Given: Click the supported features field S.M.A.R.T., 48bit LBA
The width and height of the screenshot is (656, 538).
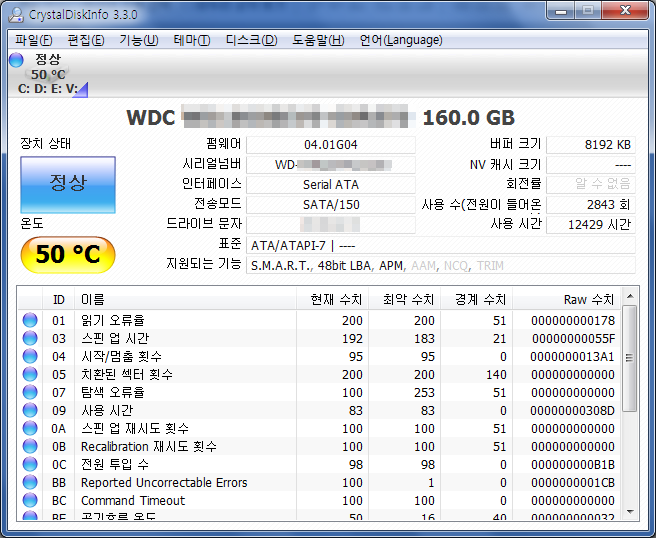Looking at the screenshot, I should (x=441, y=265).
